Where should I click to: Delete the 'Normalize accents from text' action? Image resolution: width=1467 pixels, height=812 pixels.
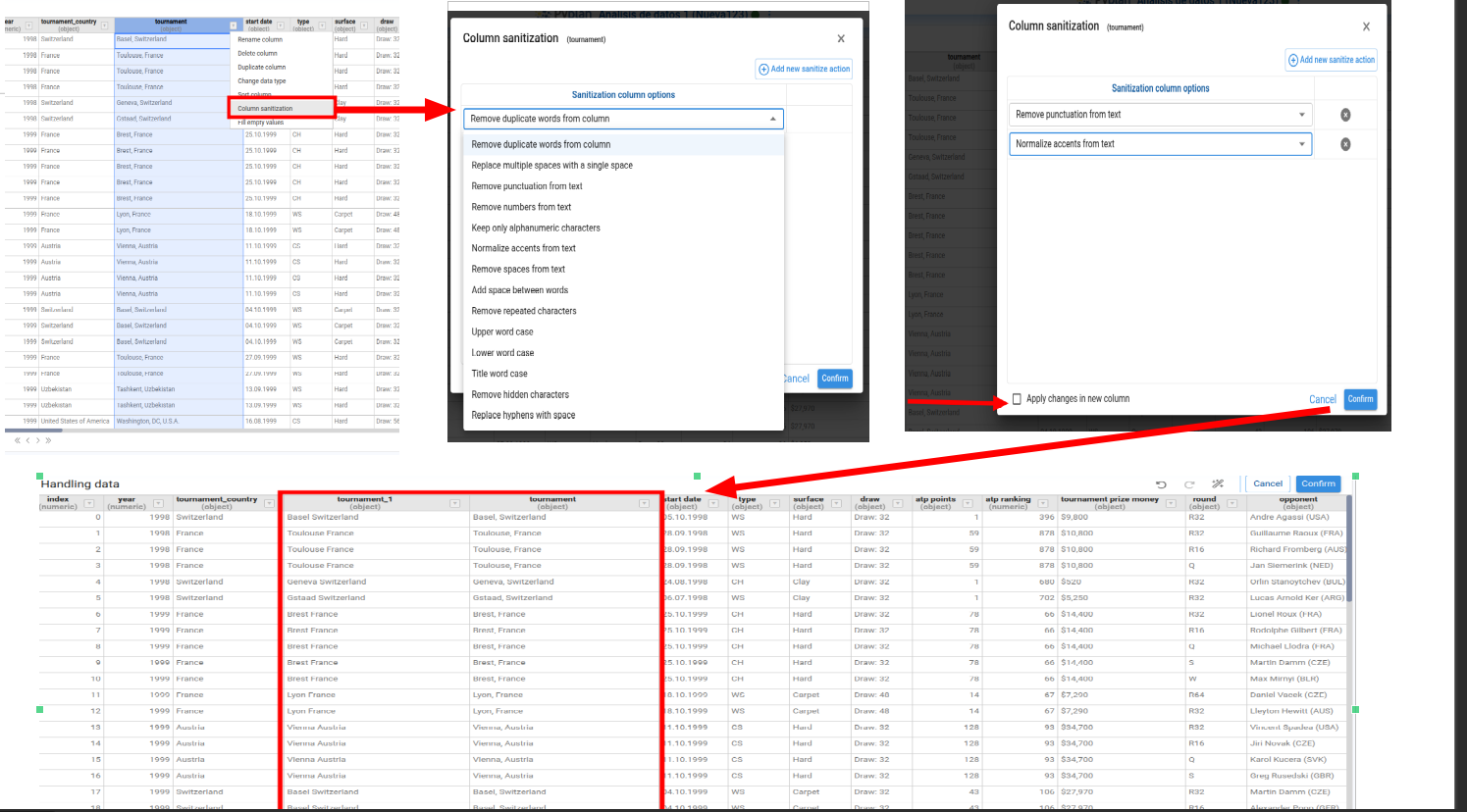tap(1345, 144)
